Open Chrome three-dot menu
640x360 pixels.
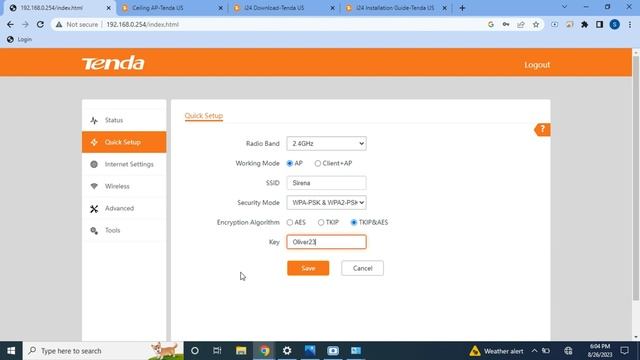coord(630,24)
